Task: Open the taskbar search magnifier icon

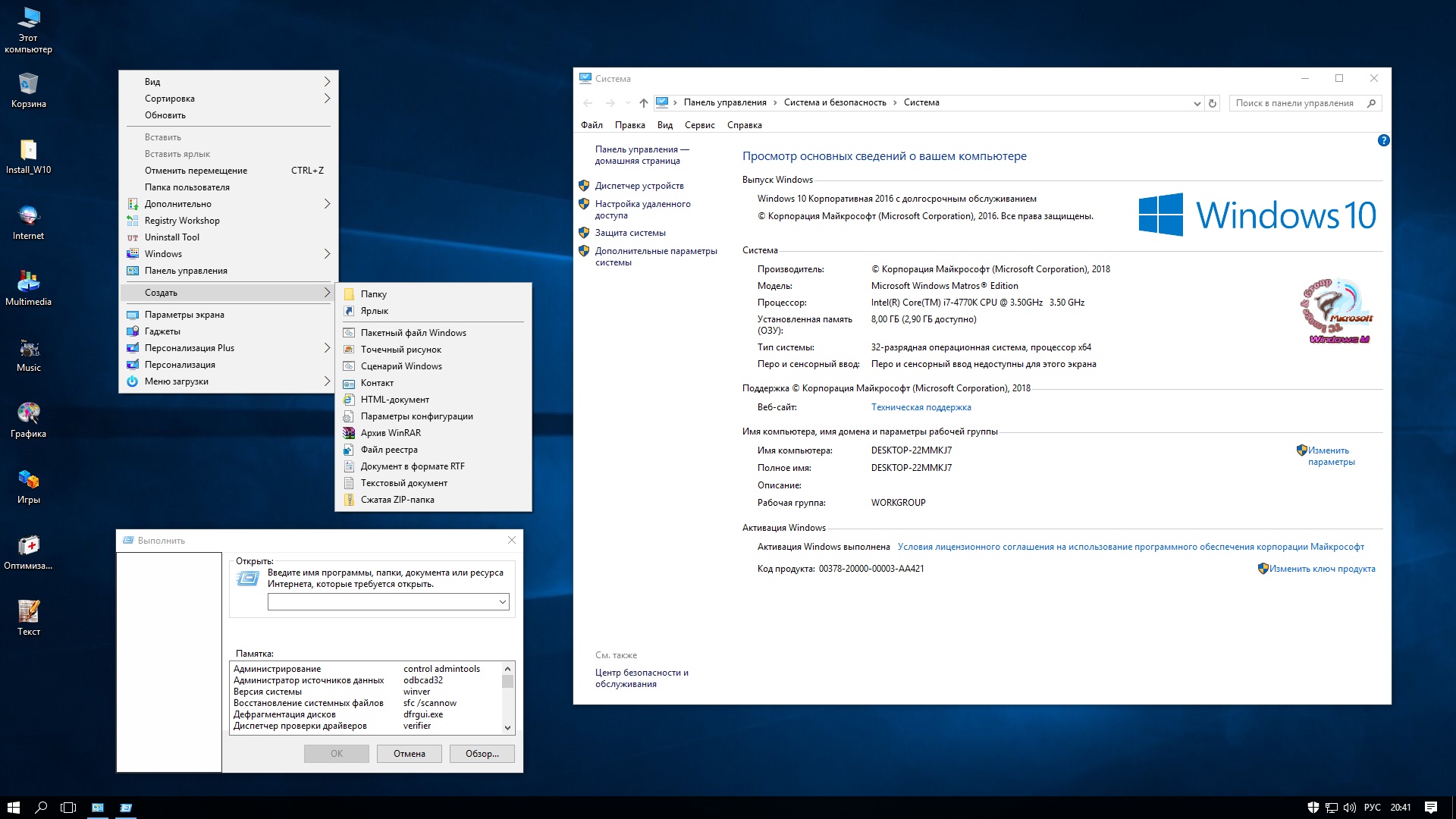Action: [41, 807]
